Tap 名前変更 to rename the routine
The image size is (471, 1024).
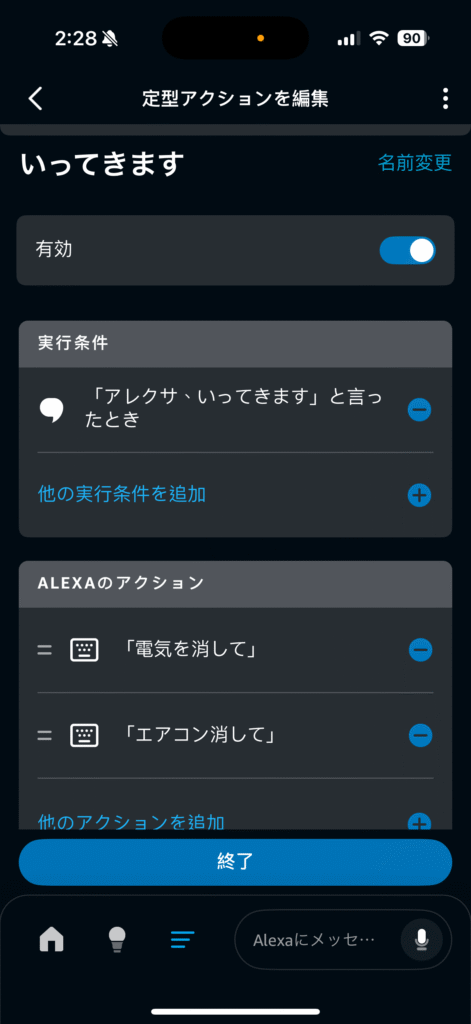pos(415,162)
